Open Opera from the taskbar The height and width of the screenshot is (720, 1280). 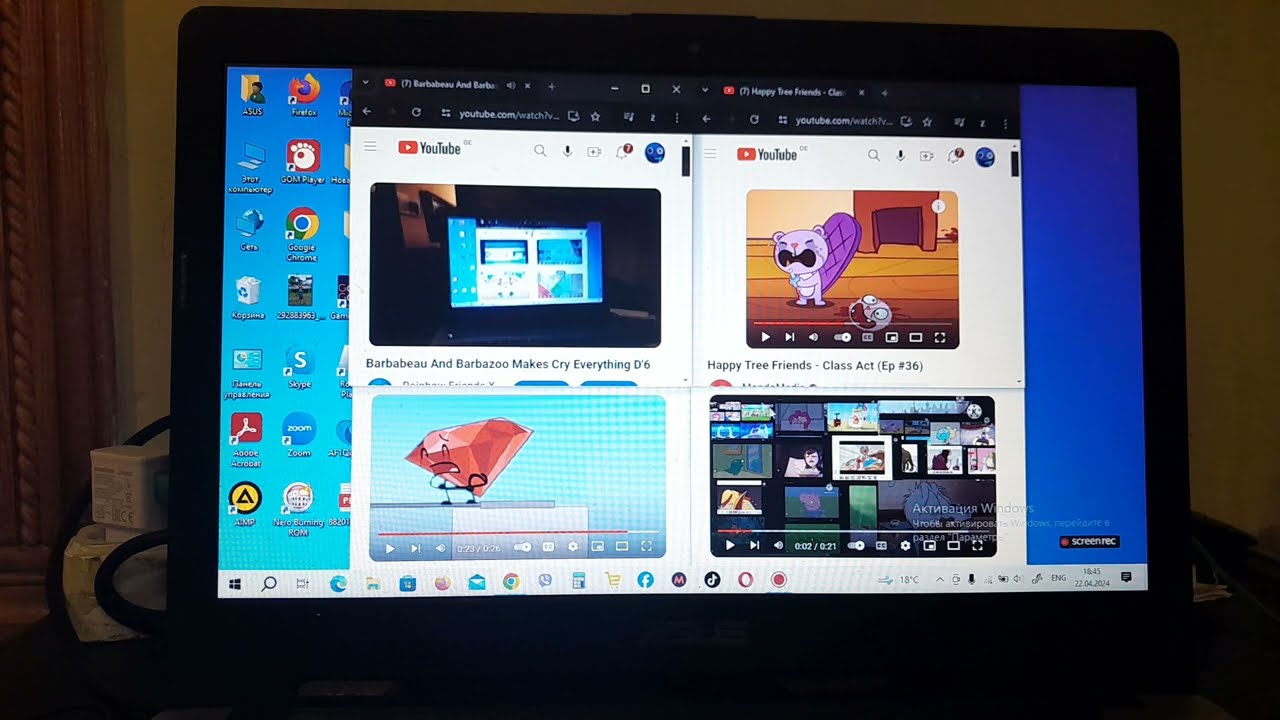pos(745,580)
